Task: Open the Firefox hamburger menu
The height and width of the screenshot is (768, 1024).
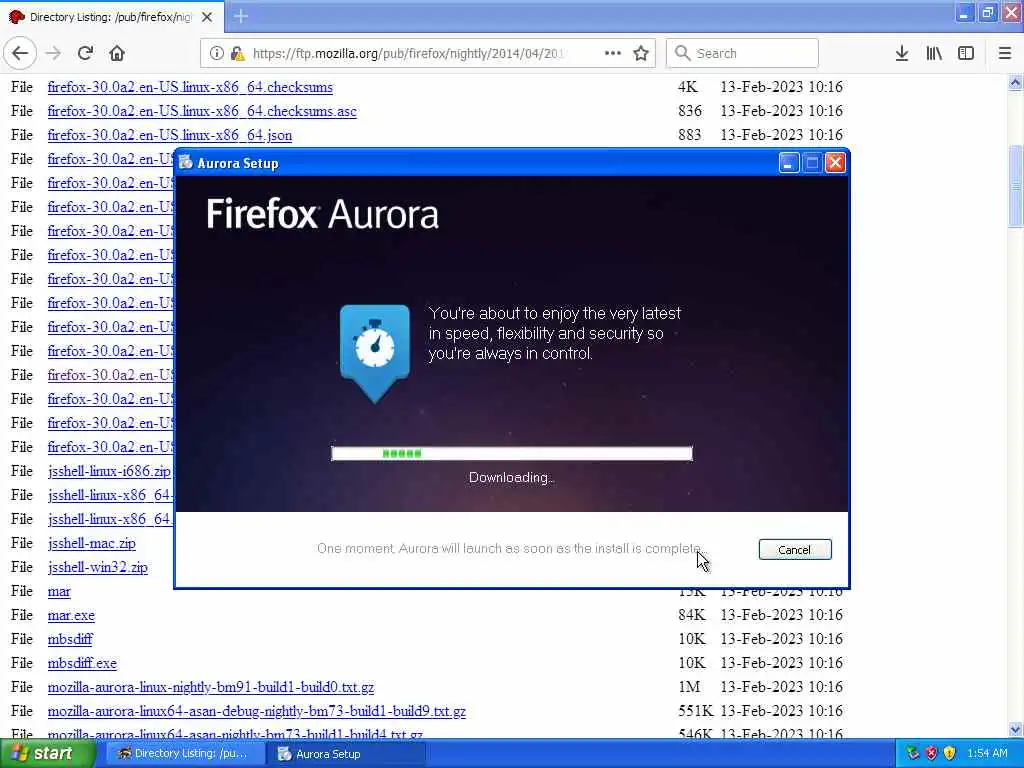Action: (1005, 54)
